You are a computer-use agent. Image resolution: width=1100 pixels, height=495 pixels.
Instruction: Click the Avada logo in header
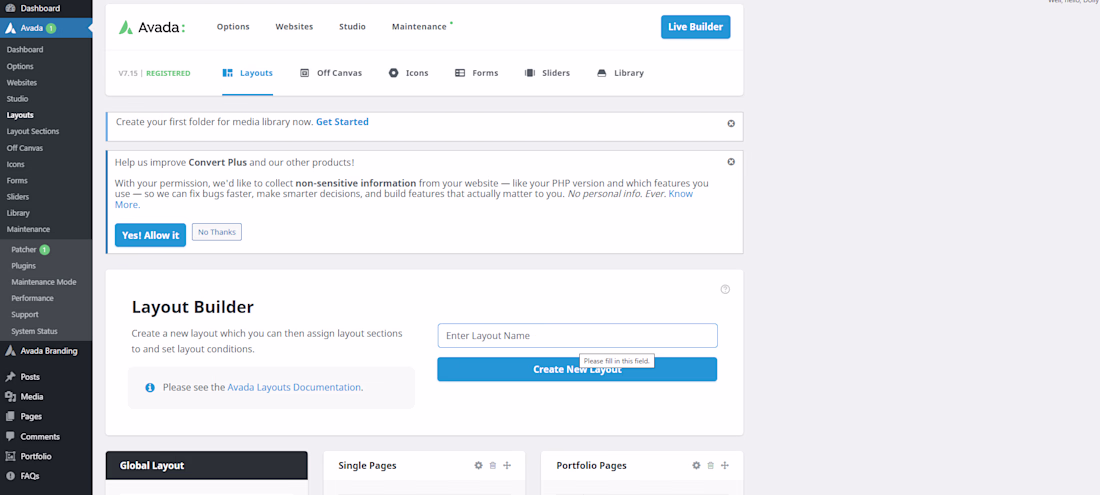click(152, 27)
